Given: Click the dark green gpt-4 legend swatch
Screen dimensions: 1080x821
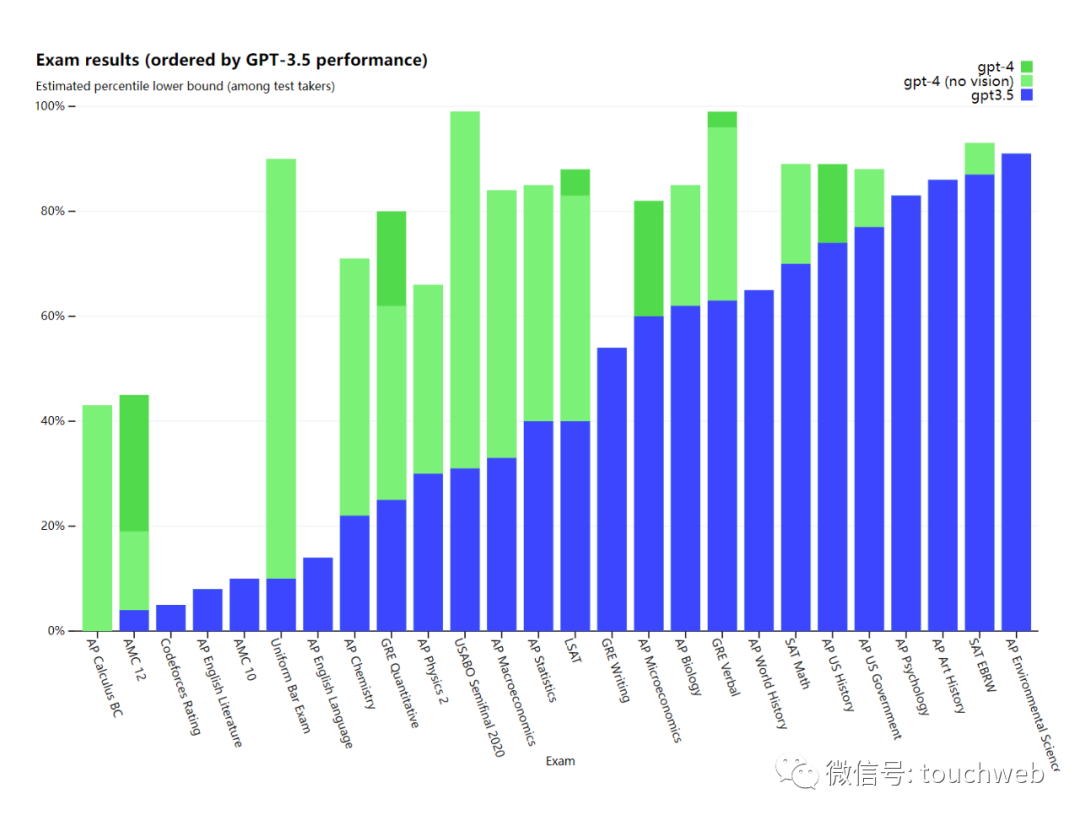Looking at the screenshot, I should (x=1026, y=67).
